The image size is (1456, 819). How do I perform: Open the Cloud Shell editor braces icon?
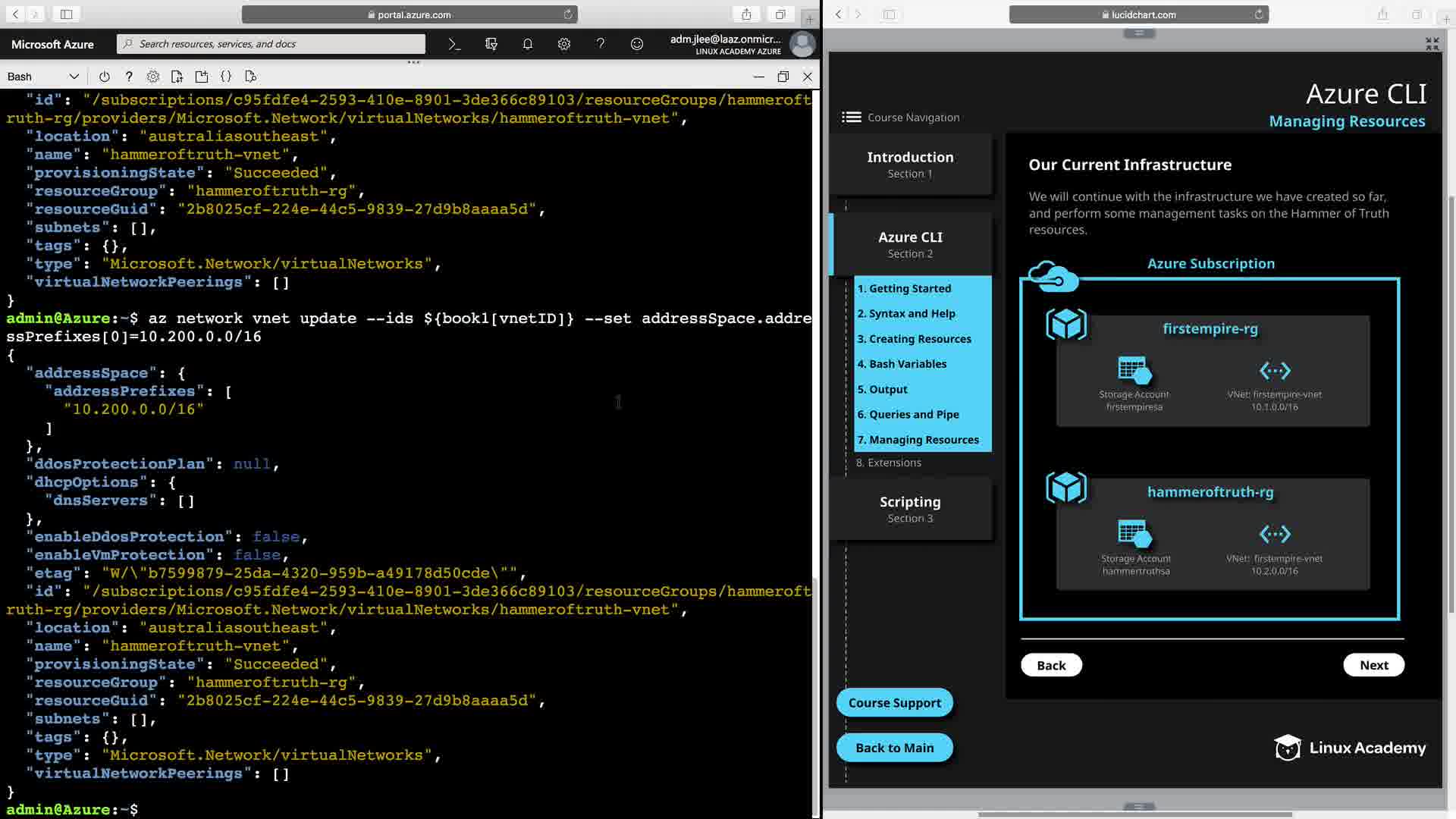226,77
